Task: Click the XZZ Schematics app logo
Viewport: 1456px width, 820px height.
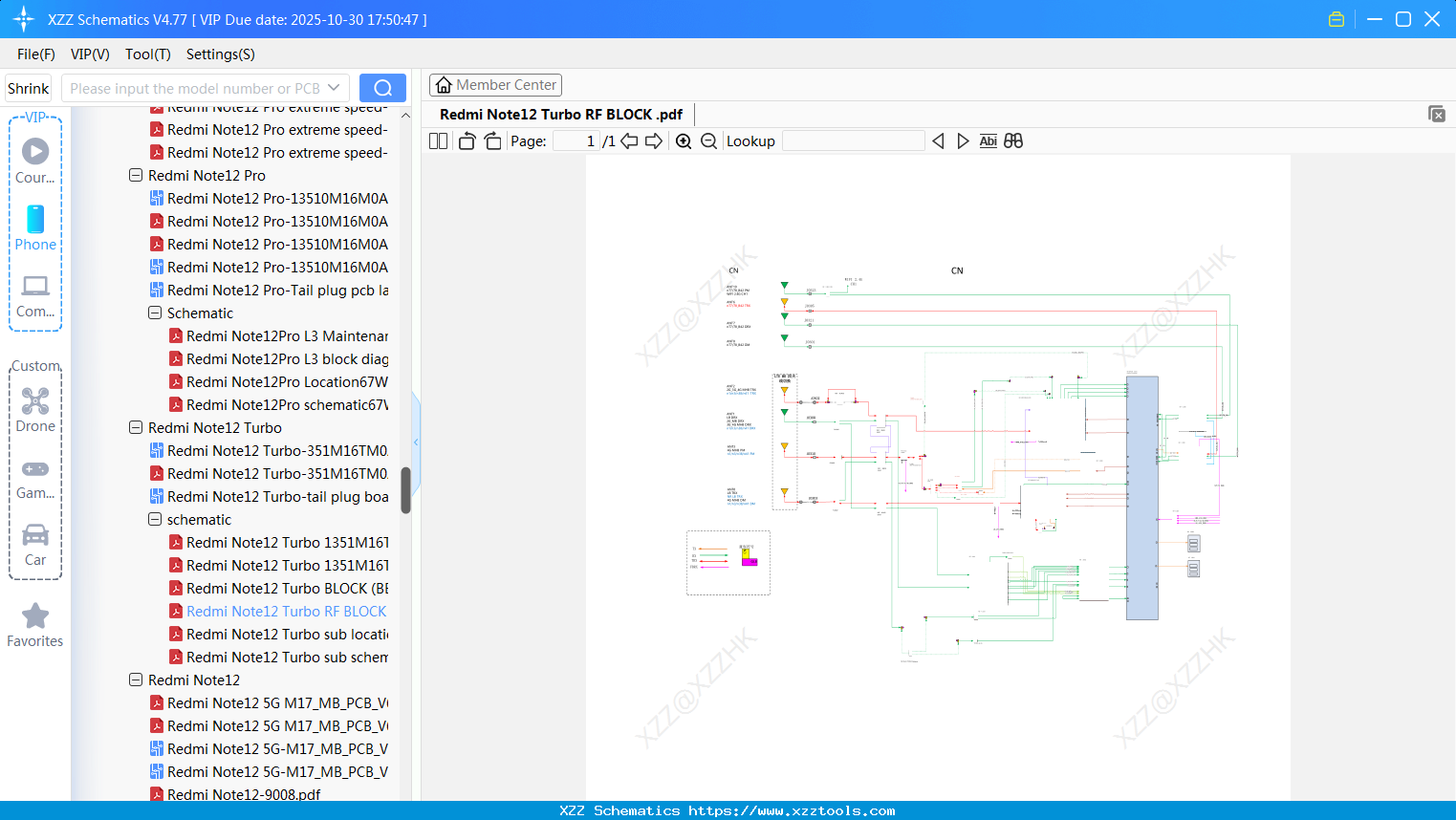Action: (24, 19)
